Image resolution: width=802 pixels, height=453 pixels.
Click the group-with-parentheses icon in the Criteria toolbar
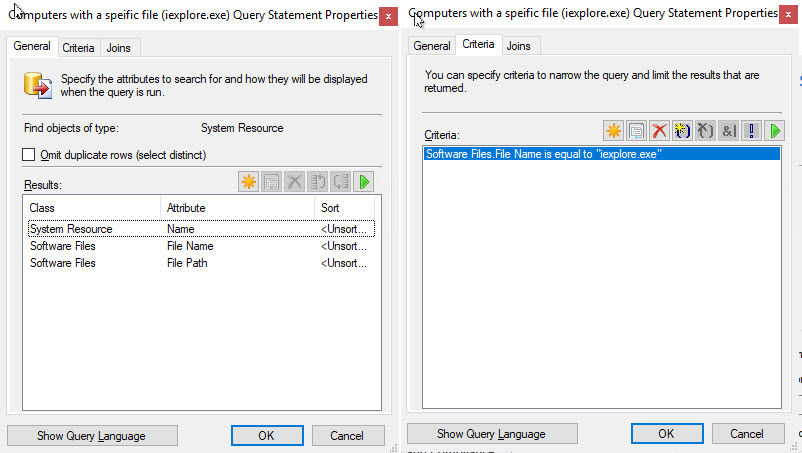click(682, 131)
